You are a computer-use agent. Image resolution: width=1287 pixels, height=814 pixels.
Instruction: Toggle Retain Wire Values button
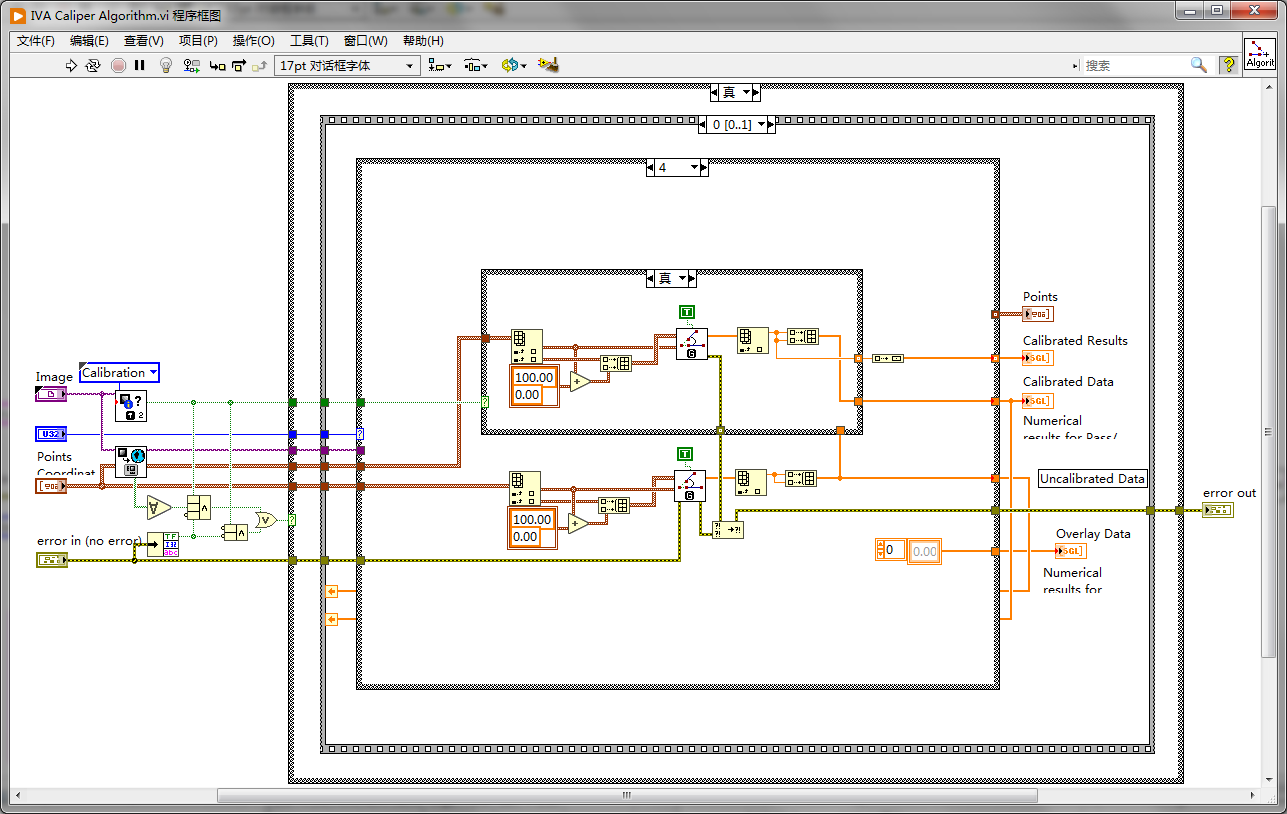[191, 65]
